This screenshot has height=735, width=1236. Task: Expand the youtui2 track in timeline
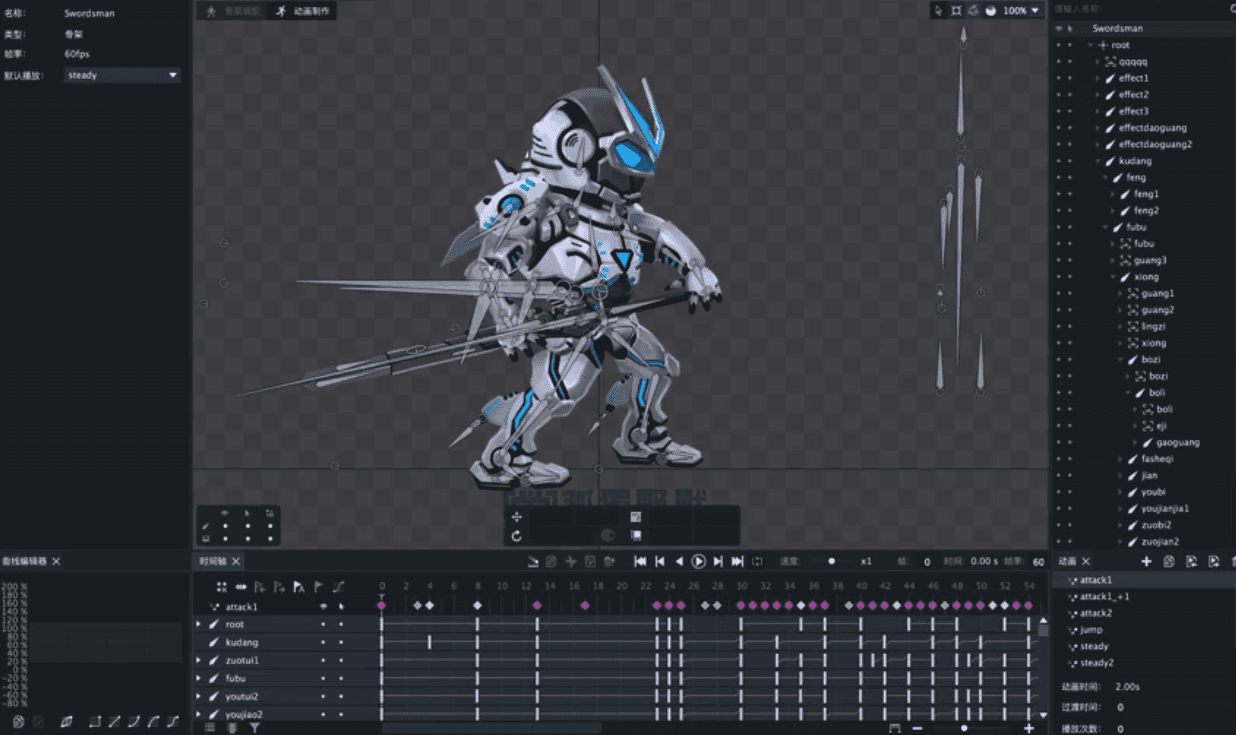tap(198, 696)
